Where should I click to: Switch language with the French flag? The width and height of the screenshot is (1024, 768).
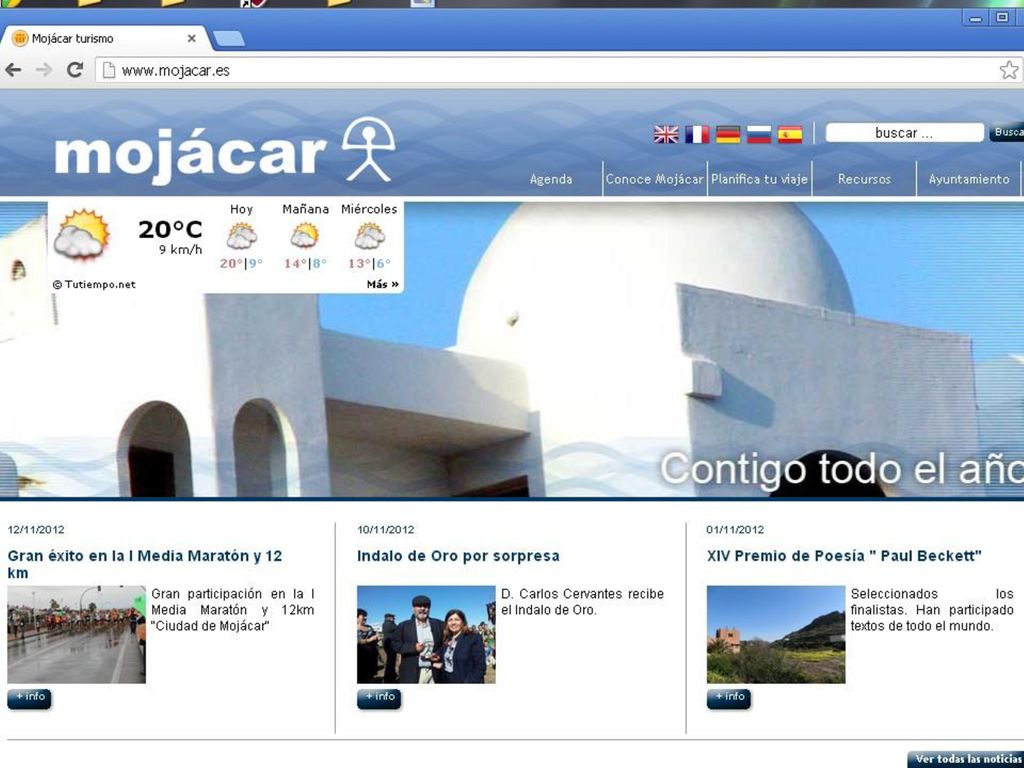point(697,135)
